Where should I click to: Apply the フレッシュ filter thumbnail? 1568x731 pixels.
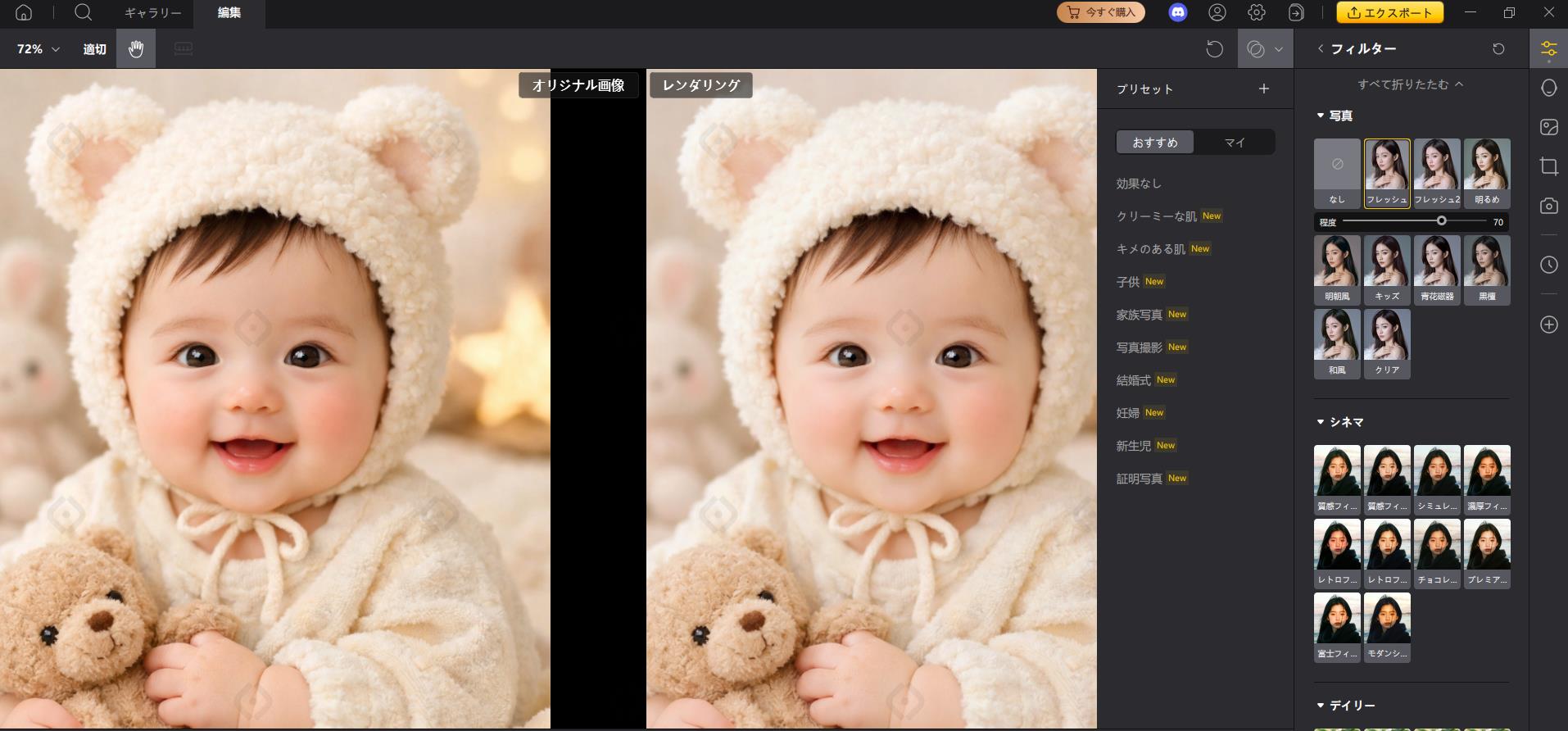point(1387,174)
